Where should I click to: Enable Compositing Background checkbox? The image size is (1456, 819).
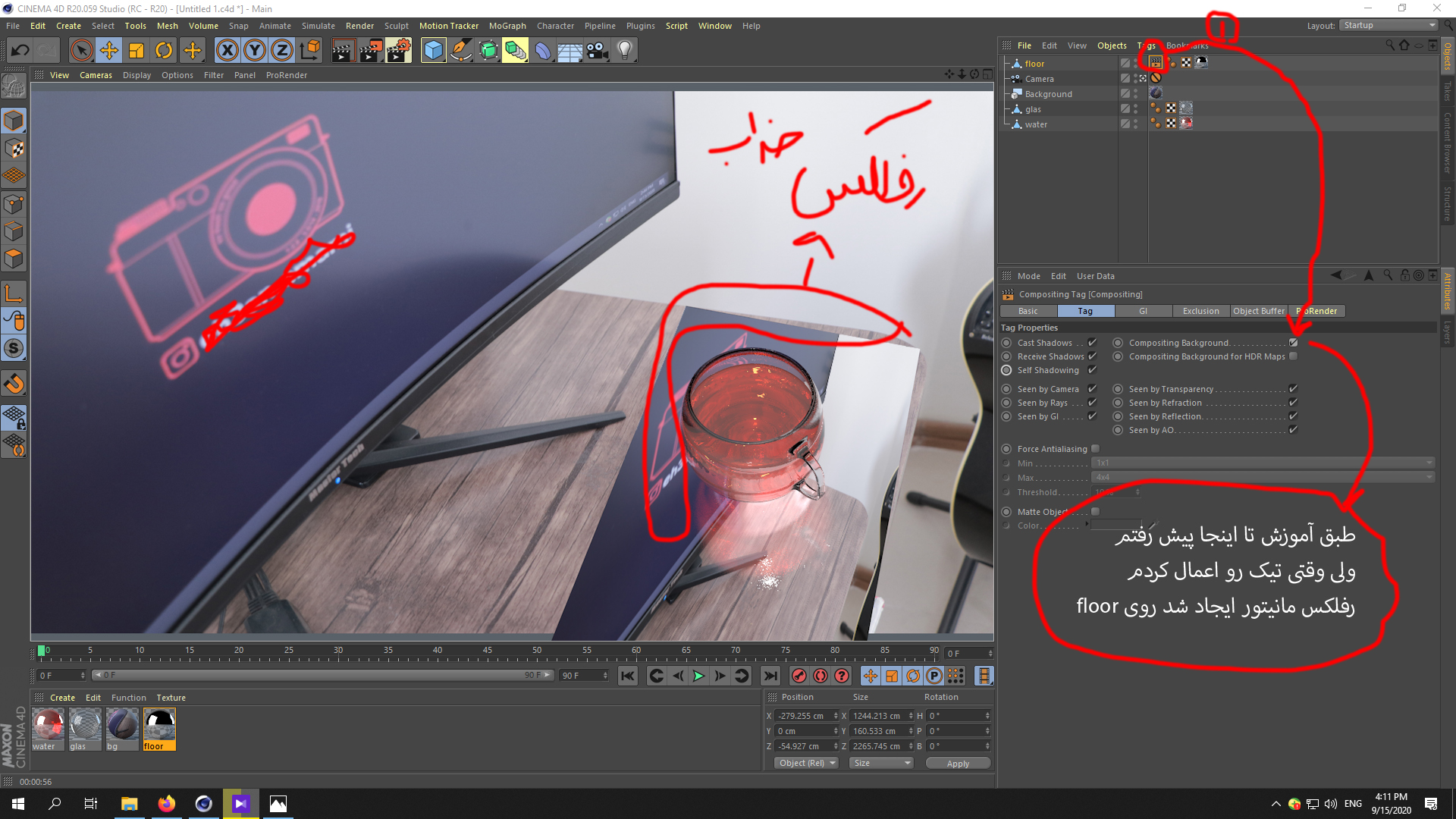click(1294, 342)
